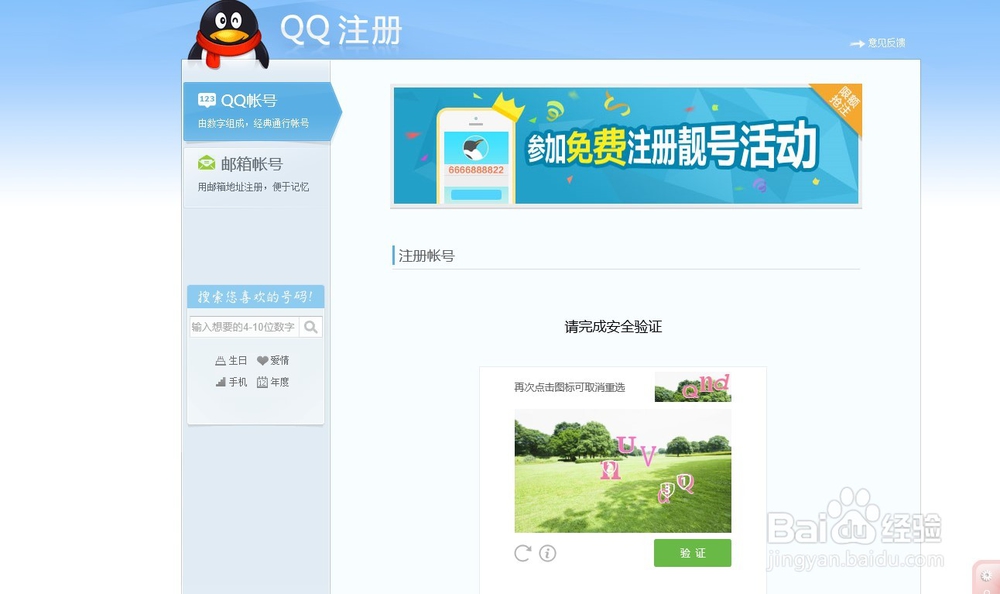Click the cake icon beside 生日
Viewport: 1000px width, 594px height.
point(220,360)
